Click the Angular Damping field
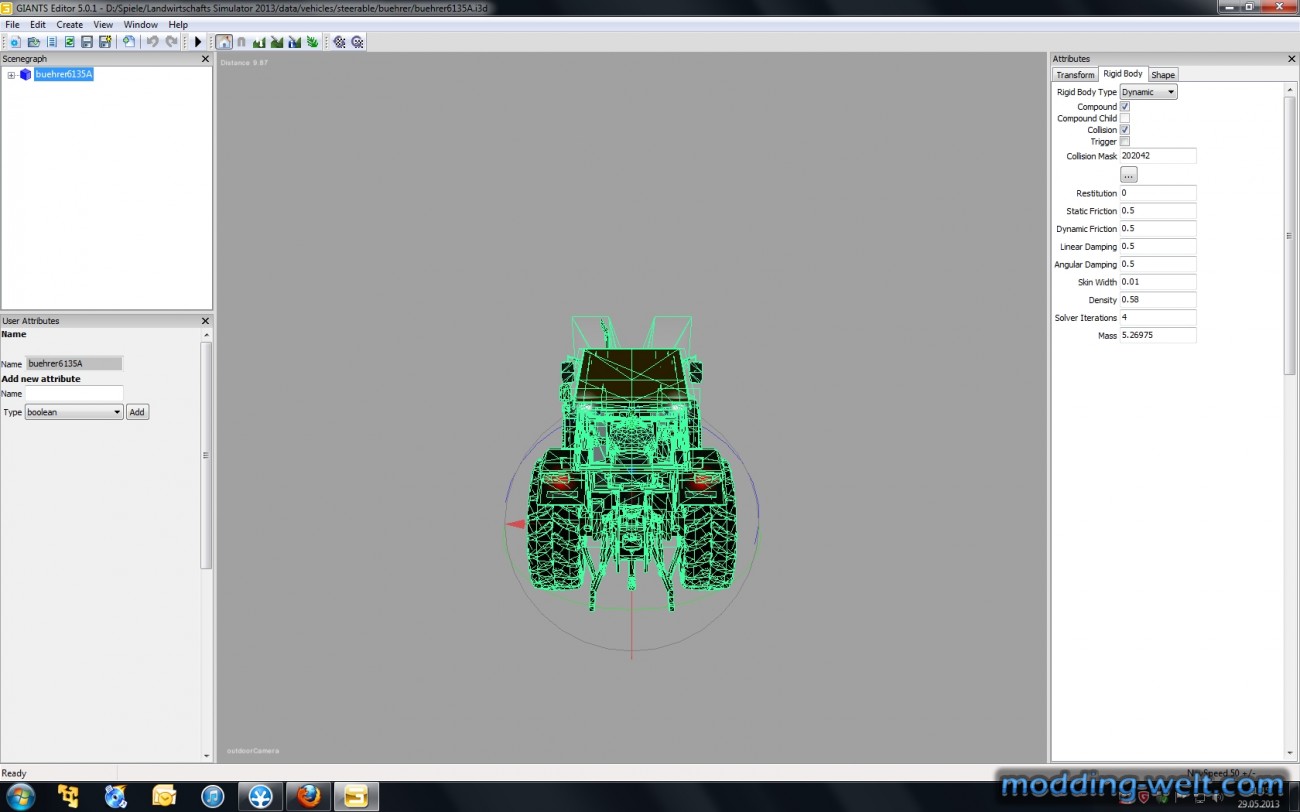 [x=1158, y=264]
